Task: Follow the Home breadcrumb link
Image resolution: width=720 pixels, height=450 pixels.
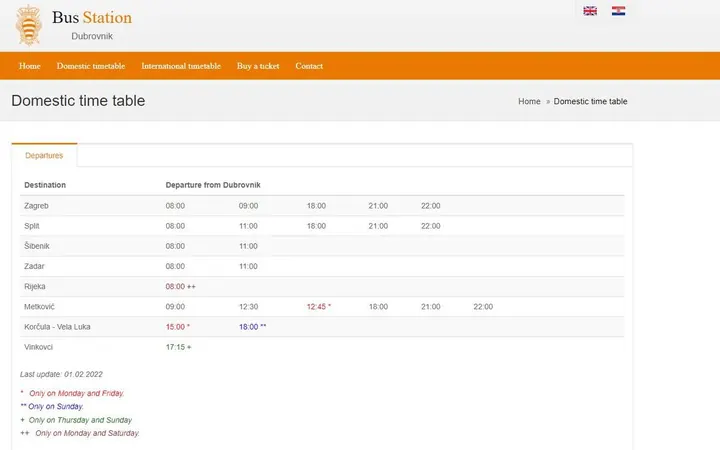Action: point(529,101)
